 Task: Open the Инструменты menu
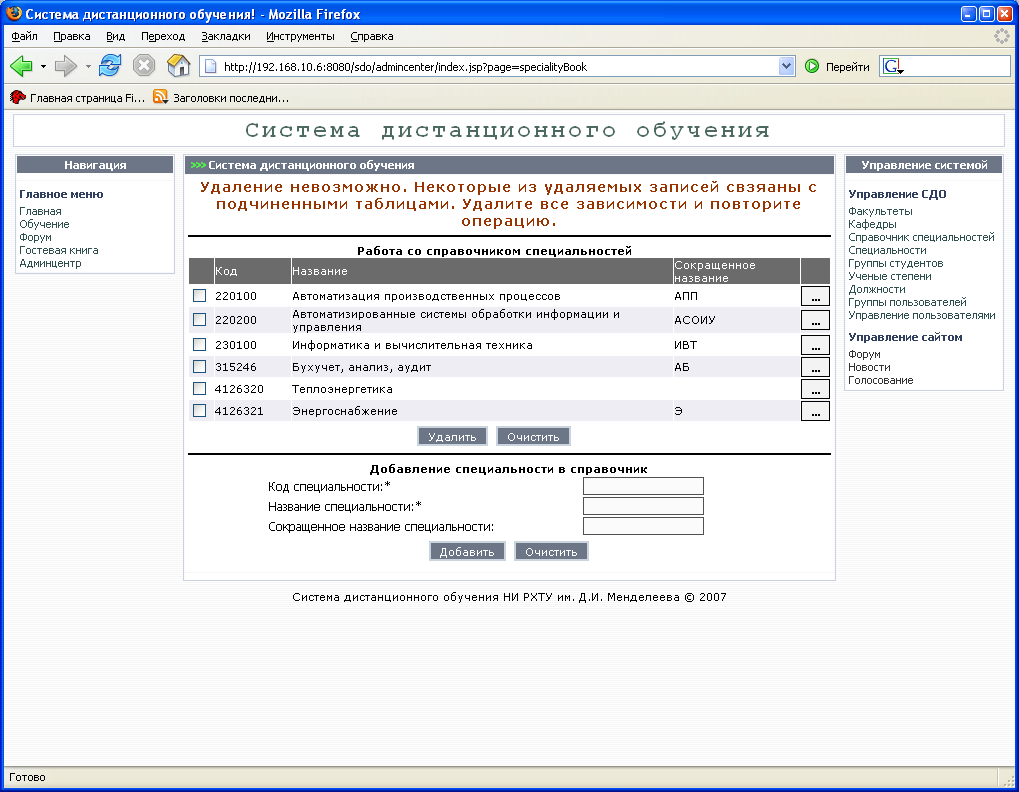point(300,36)
